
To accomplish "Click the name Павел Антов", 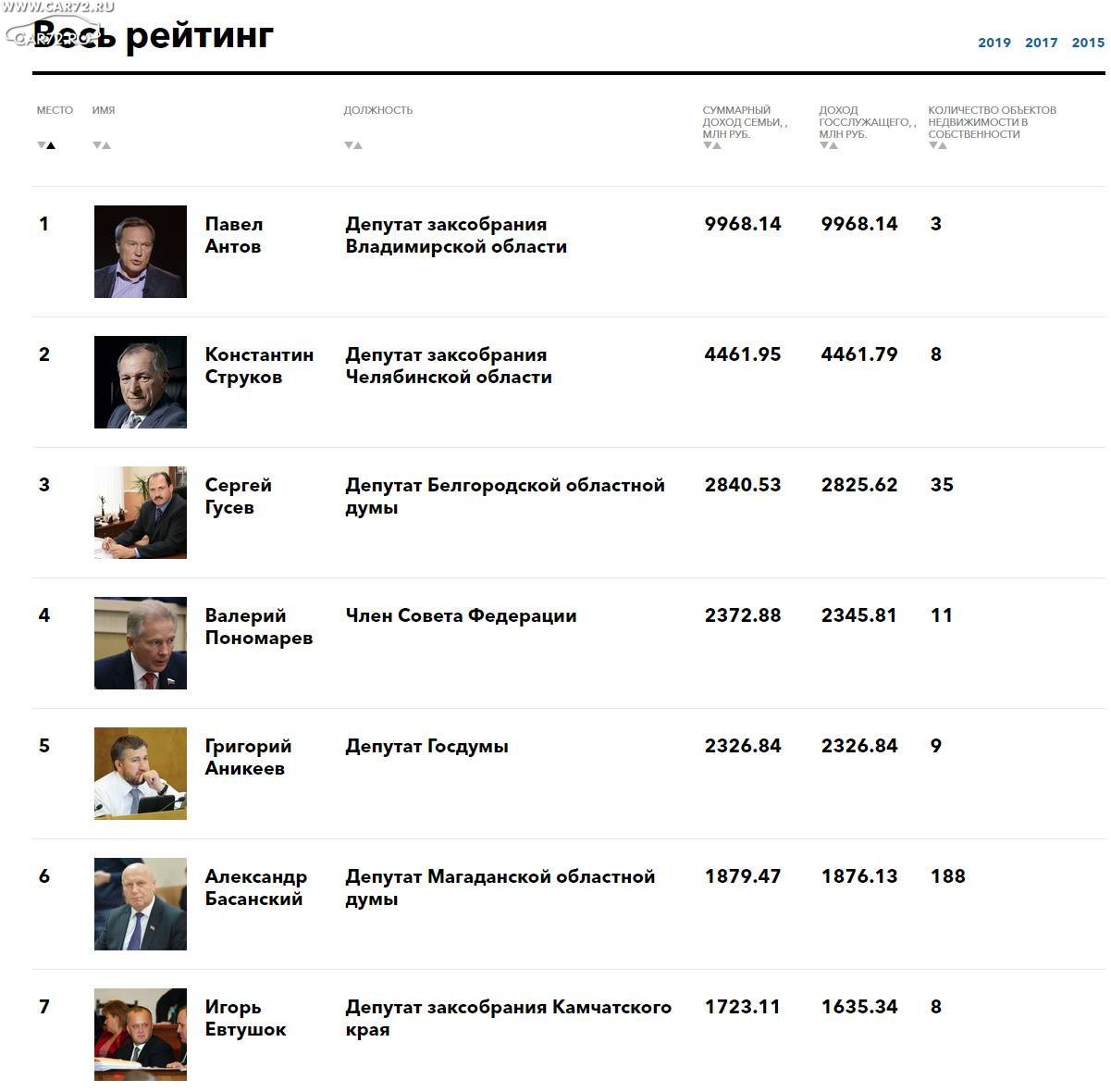I will pyautogui.click(x=234, y=235).
